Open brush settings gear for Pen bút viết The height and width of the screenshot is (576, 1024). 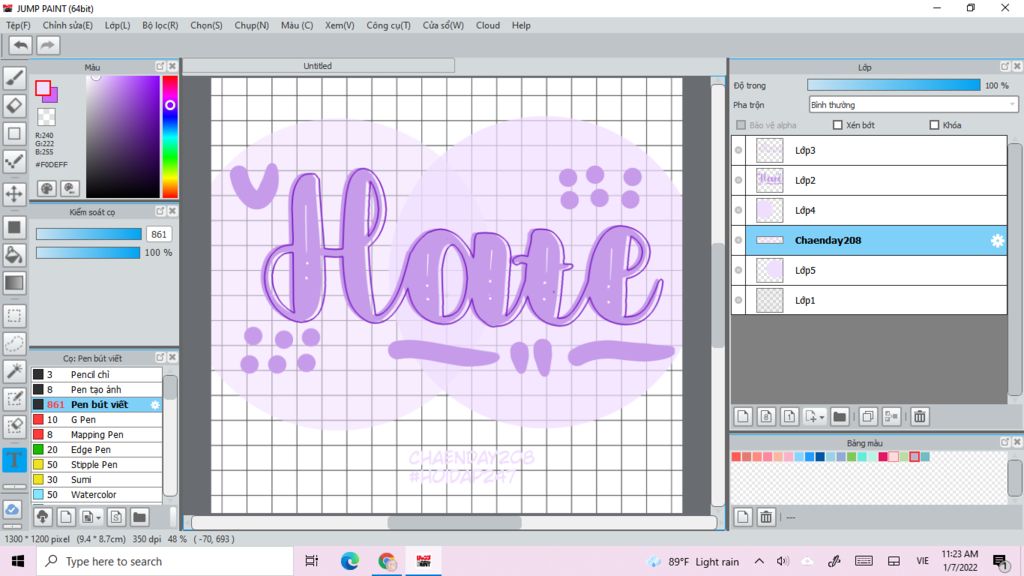click(x=155, y=405)
